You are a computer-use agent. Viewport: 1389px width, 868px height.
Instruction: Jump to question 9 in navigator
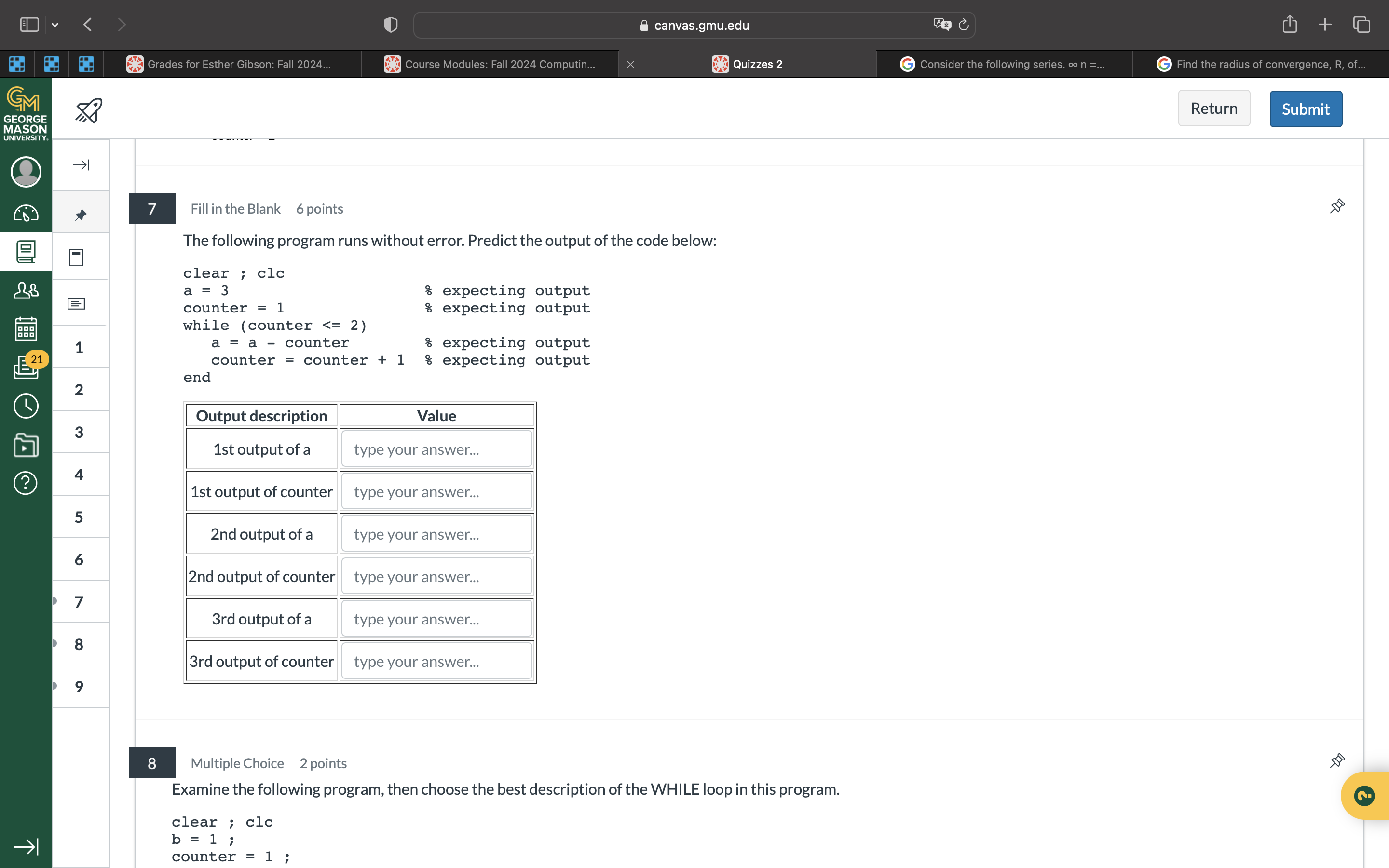[79, 687]
